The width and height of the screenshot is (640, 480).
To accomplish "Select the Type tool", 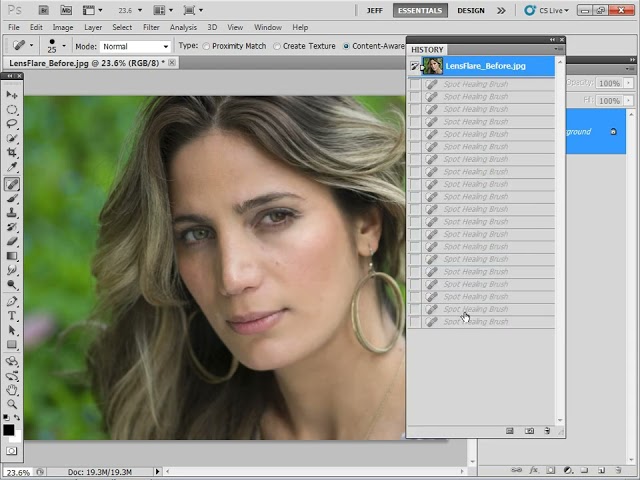I will tap(12, 316).
